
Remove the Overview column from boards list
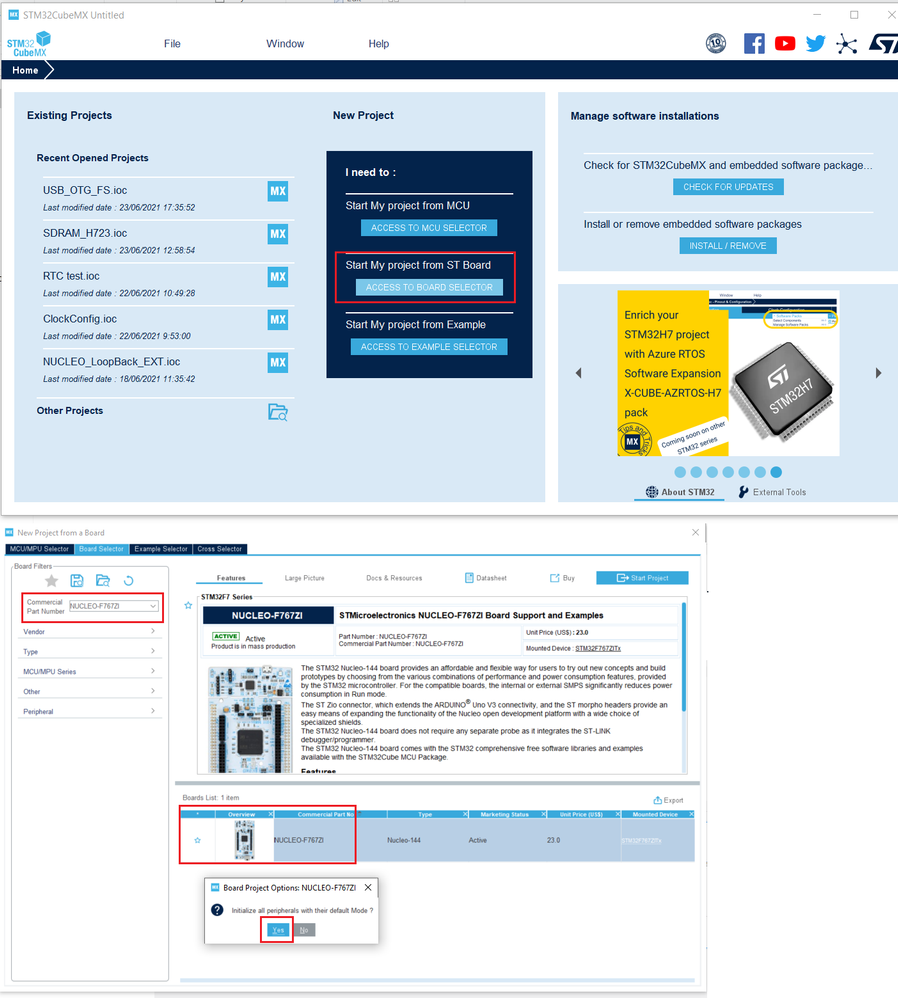pyautogui.click(x=270, y=814)
